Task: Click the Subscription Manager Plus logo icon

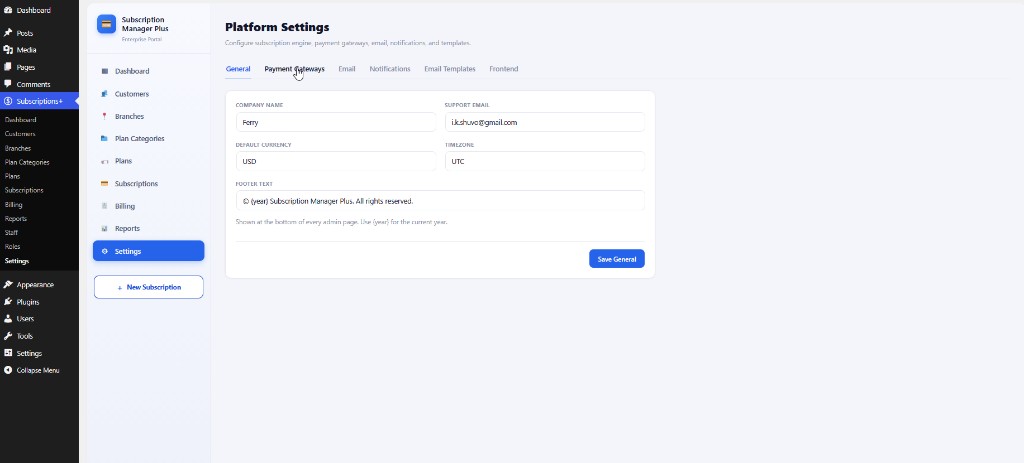Action: pyautogui.click(x=106, y=24)
